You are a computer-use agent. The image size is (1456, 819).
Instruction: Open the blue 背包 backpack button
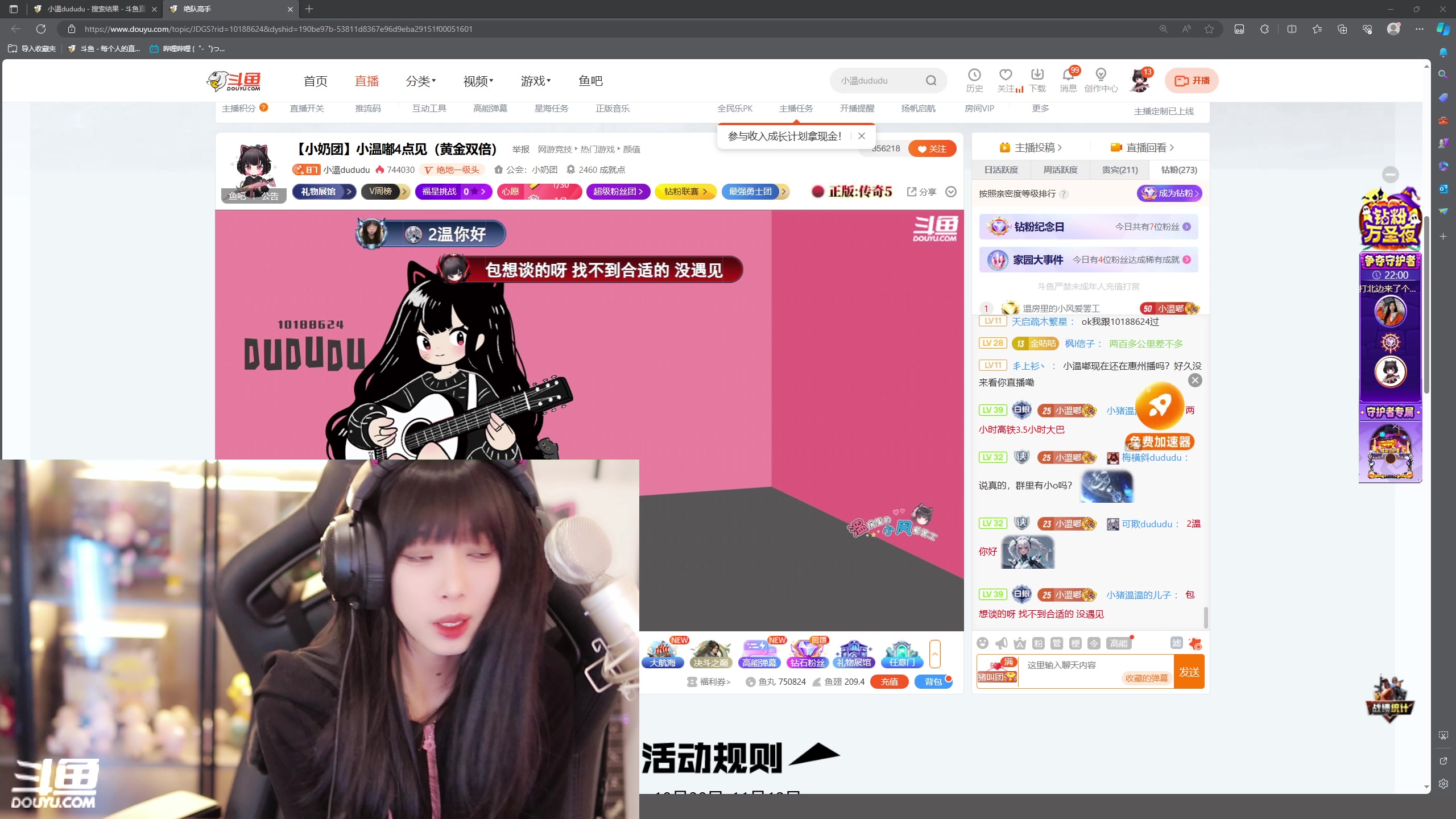tap(933, 681)
